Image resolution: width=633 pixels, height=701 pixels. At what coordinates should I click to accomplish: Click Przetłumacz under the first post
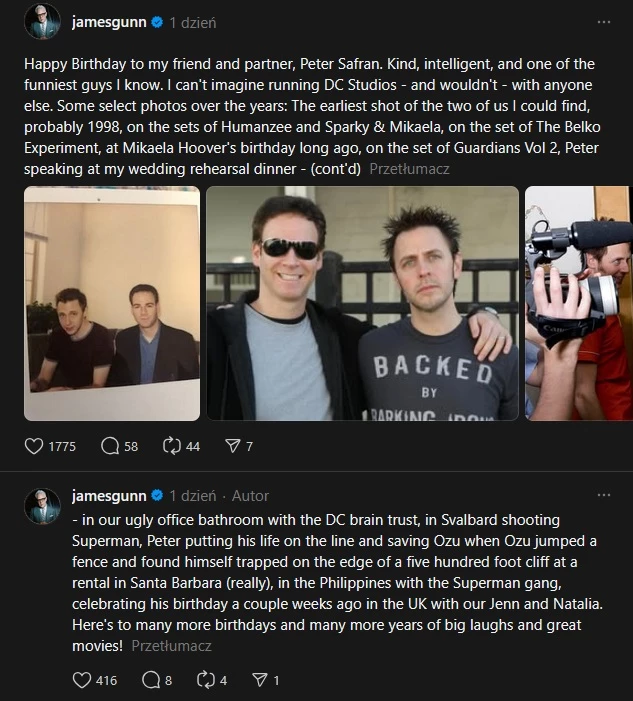coord(409,169)
